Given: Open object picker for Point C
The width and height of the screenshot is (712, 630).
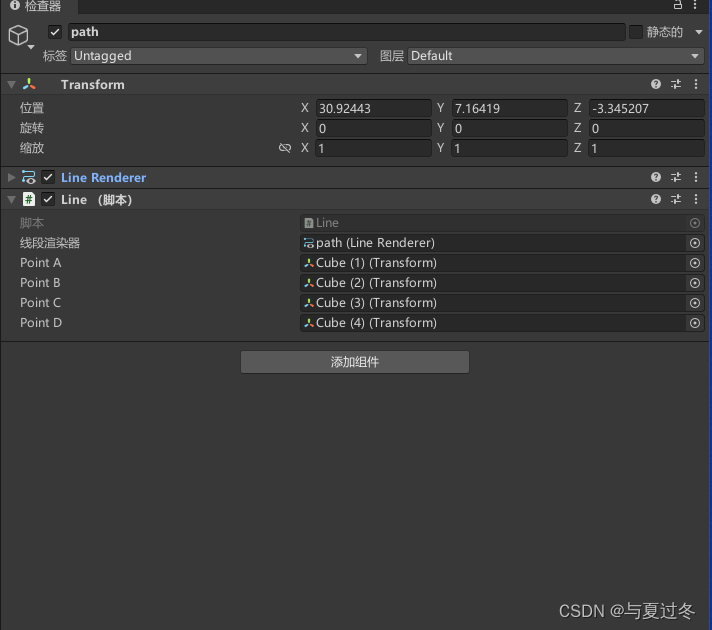Looking at the screenshot, I should (695, 303).
